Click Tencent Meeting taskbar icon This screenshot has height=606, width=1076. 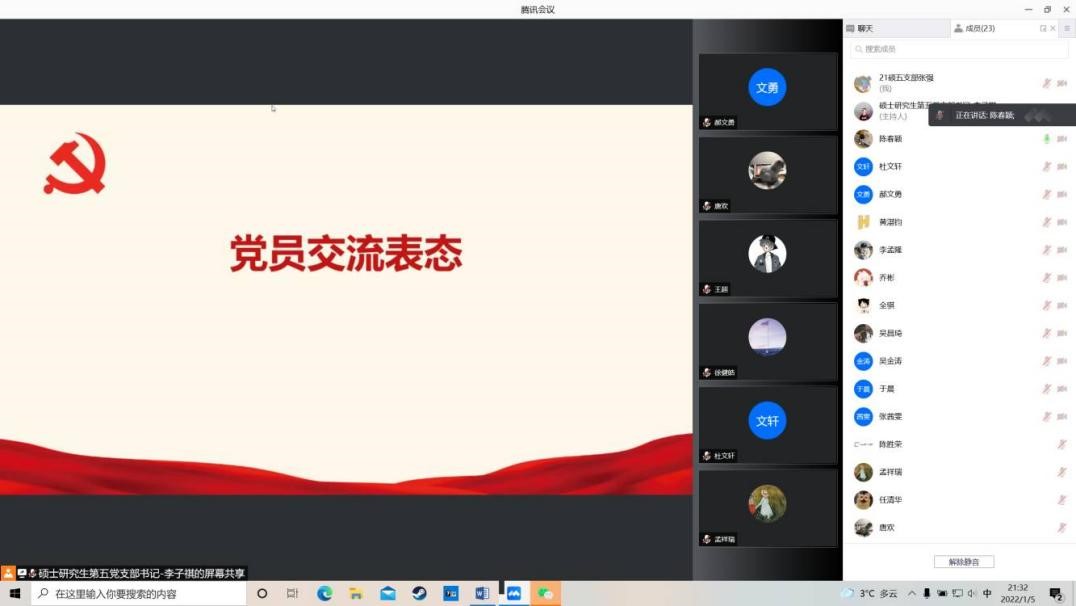(513, 593)
